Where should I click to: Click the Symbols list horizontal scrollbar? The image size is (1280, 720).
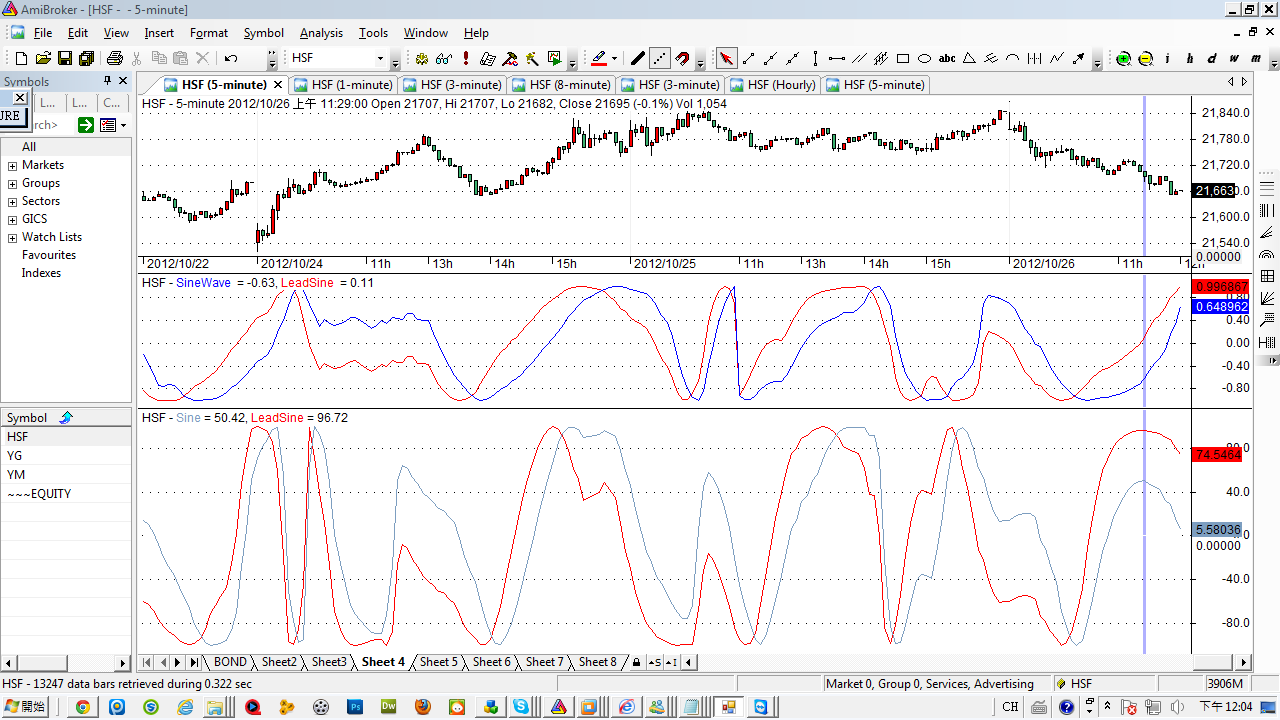click(x=65, y=663)
